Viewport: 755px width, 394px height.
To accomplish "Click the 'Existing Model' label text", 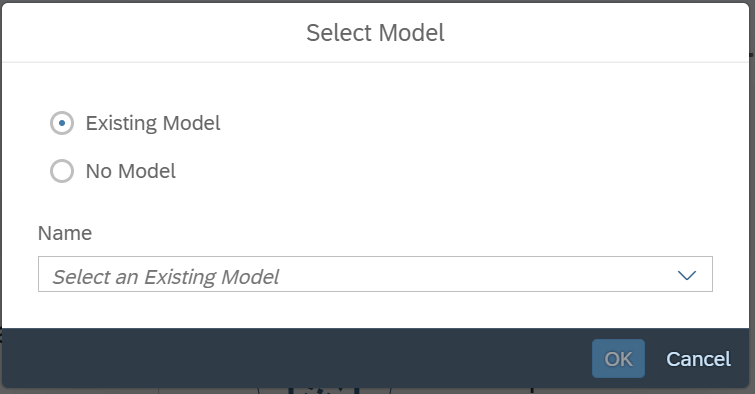I will pyautogui.click(x=153, y=123).
